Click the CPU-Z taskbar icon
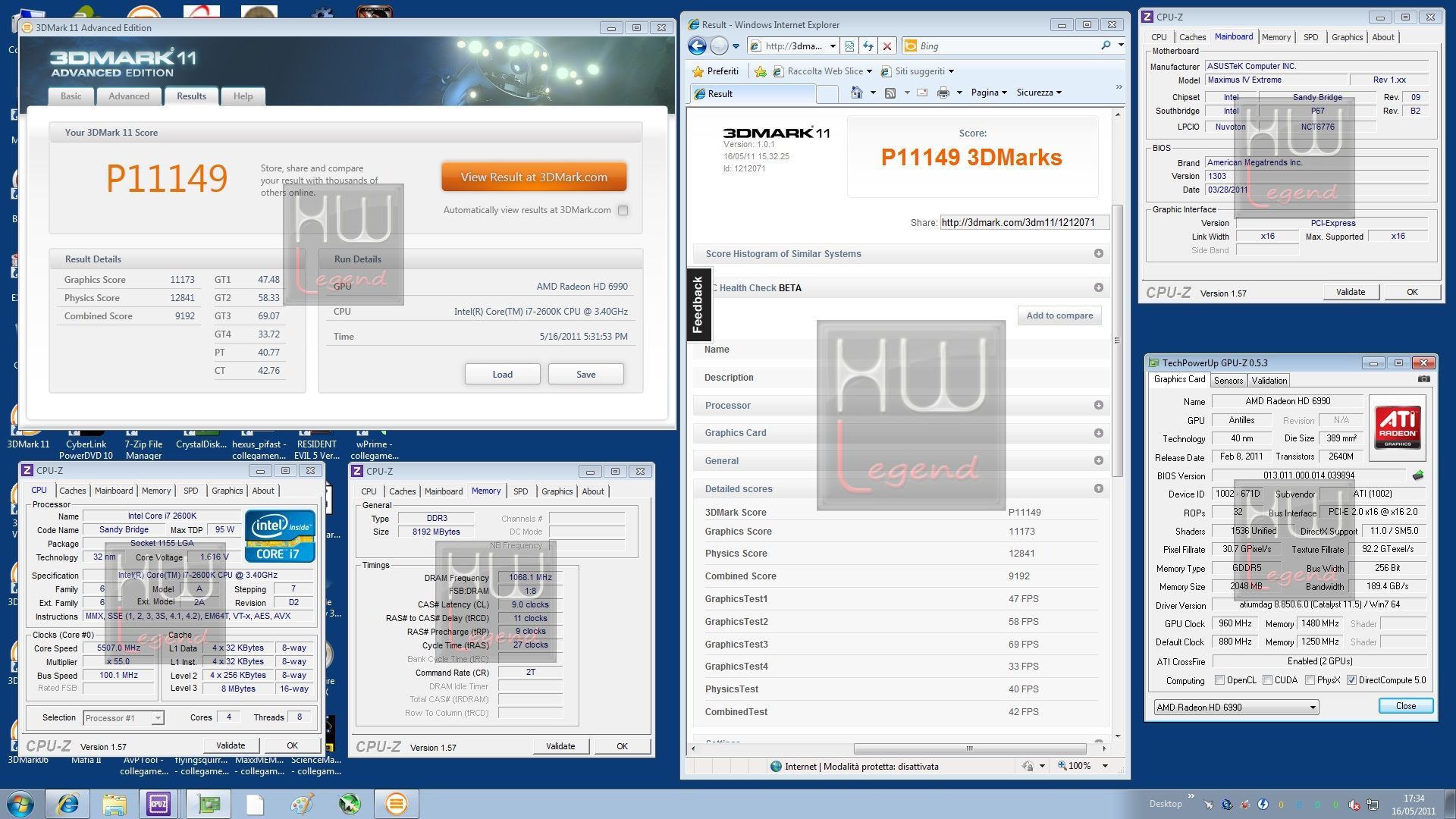 coord(158,804)
